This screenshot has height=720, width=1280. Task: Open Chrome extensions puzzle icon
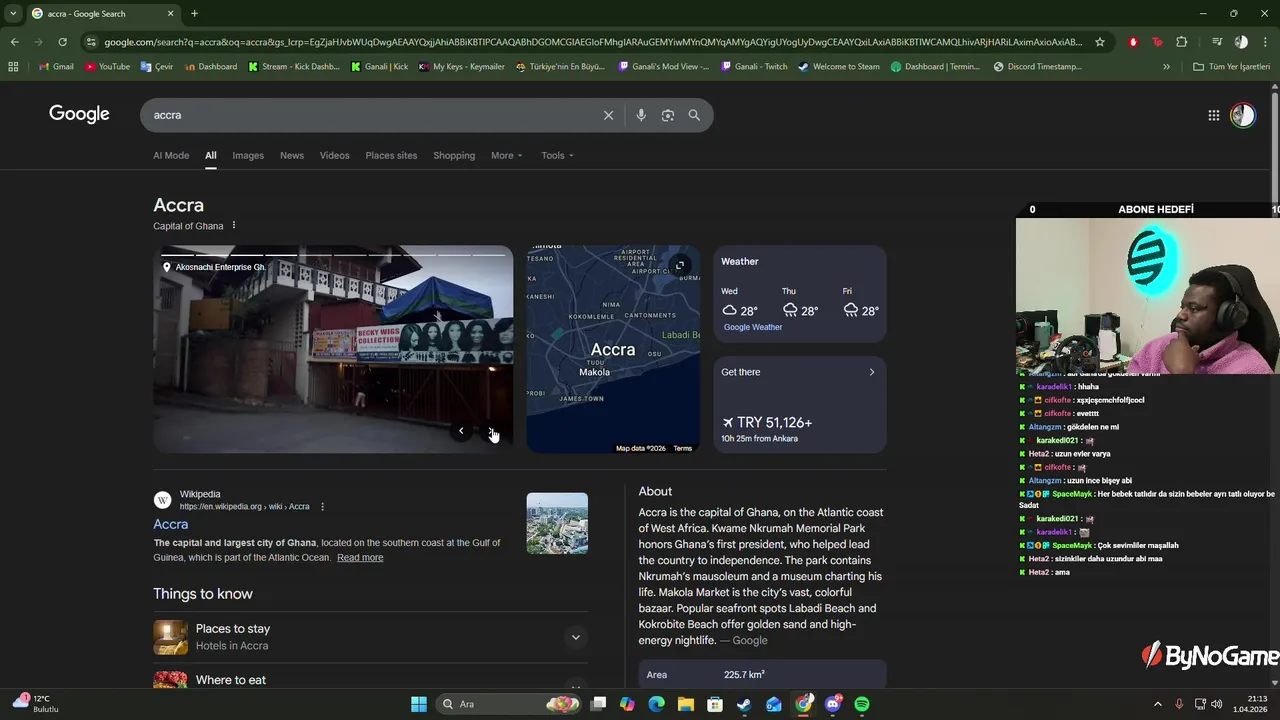(1182, 42)
